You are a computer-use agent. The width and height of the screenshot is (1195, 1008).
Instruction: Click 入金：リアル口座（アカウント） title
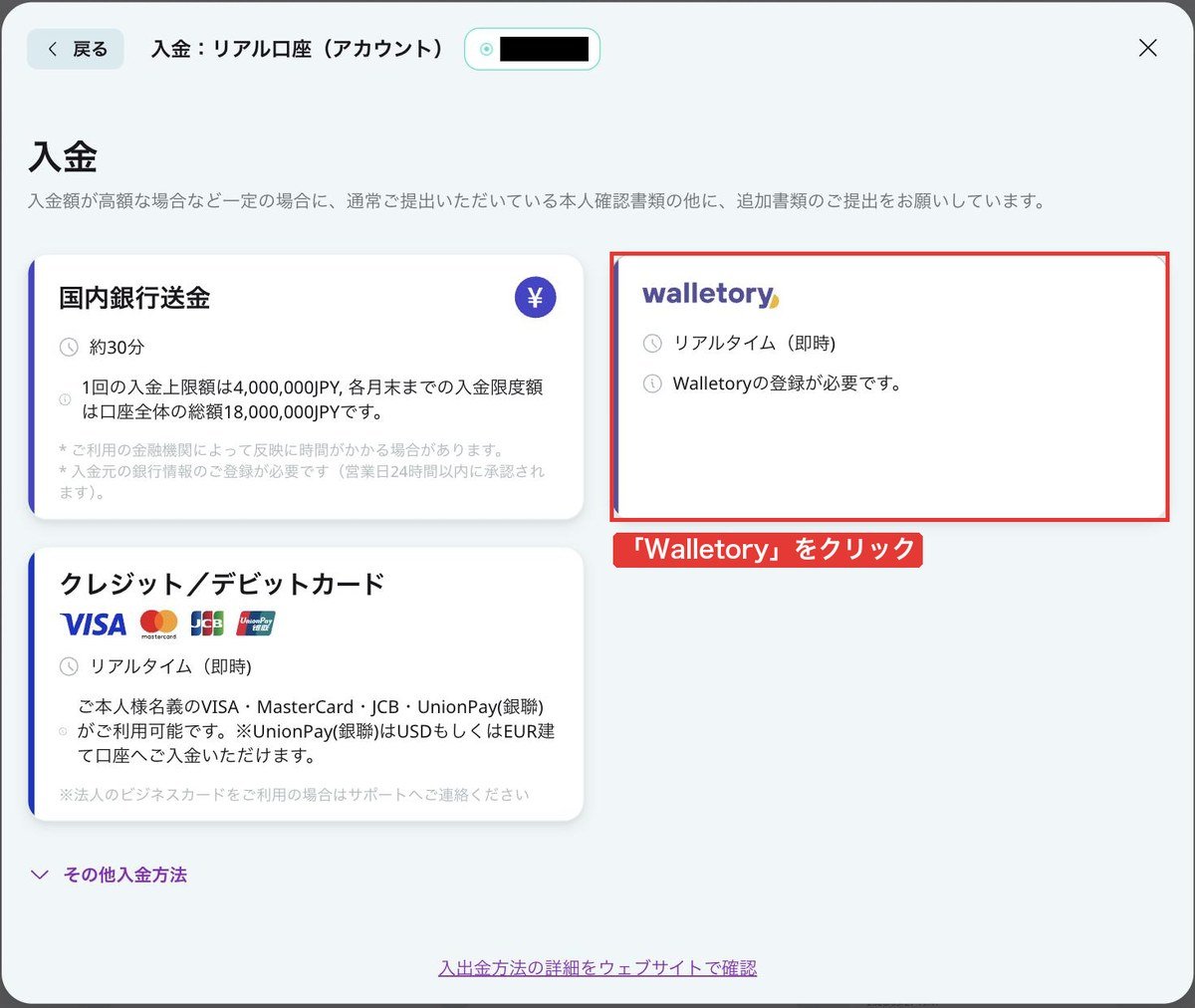click(298, 49)
